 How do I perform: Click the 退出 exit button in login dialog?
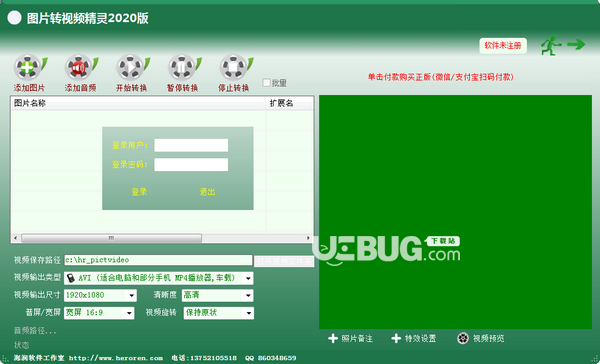pyautogui.click(x=207, y=192)
